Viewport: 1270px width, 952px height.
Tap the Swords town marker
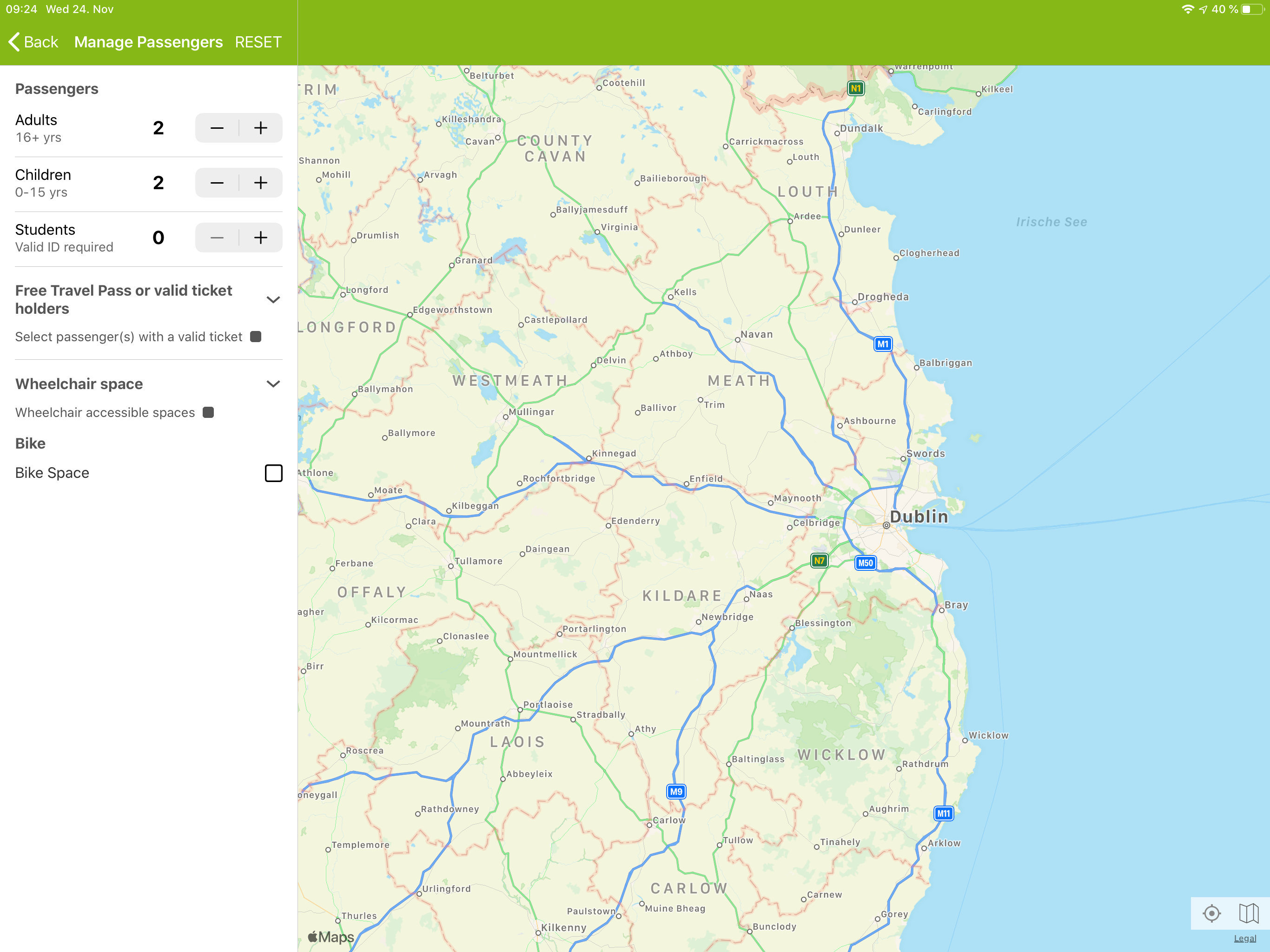tap(903, 459)
